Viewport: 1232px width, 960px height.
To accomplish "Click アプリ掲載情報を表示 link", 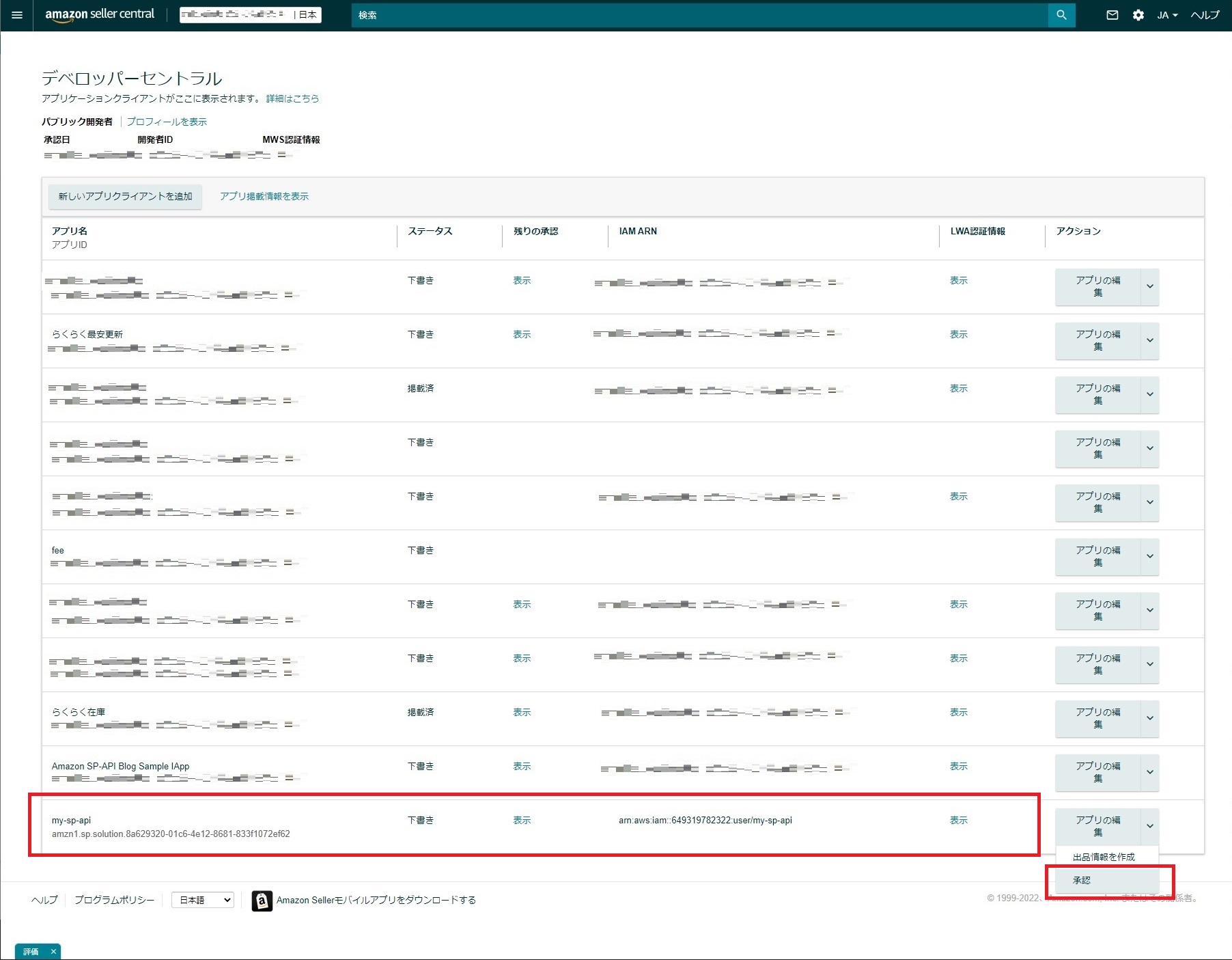I will (x=264, y=196).
